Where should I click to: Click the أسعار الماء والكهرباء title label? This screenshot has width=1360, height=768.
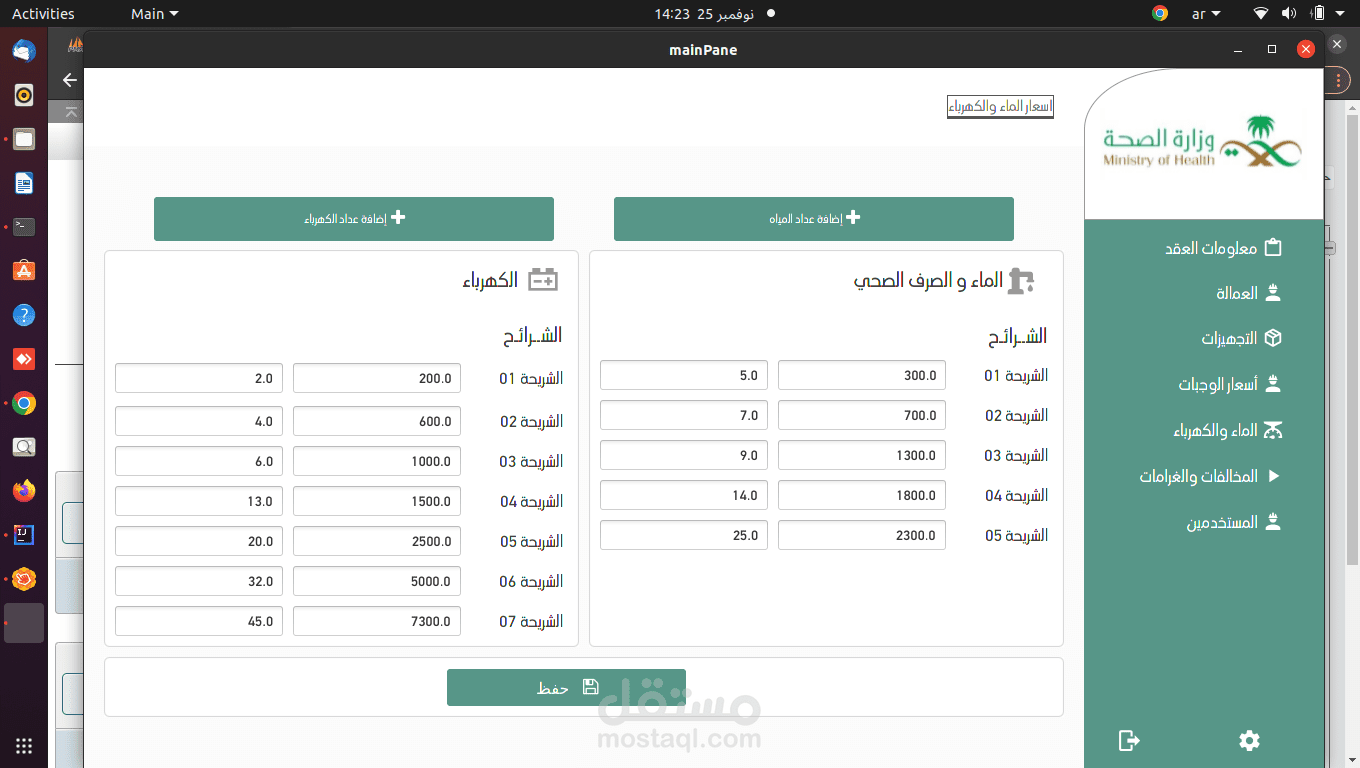coord(1000,106)
